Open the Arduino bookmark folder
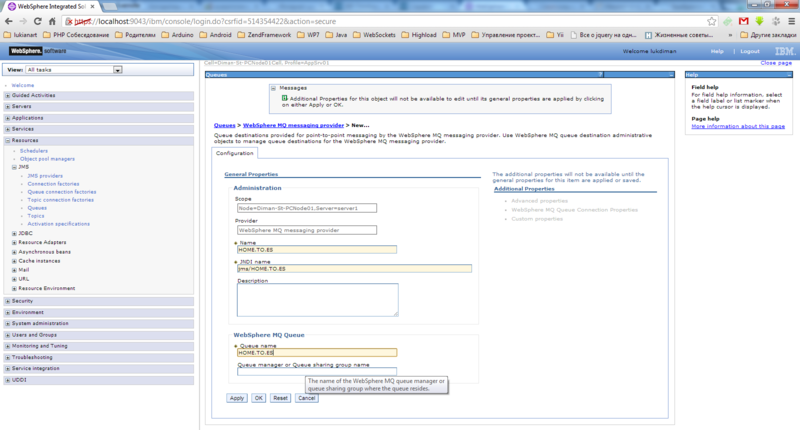This screenshot has height=430, width=800. 178,35
